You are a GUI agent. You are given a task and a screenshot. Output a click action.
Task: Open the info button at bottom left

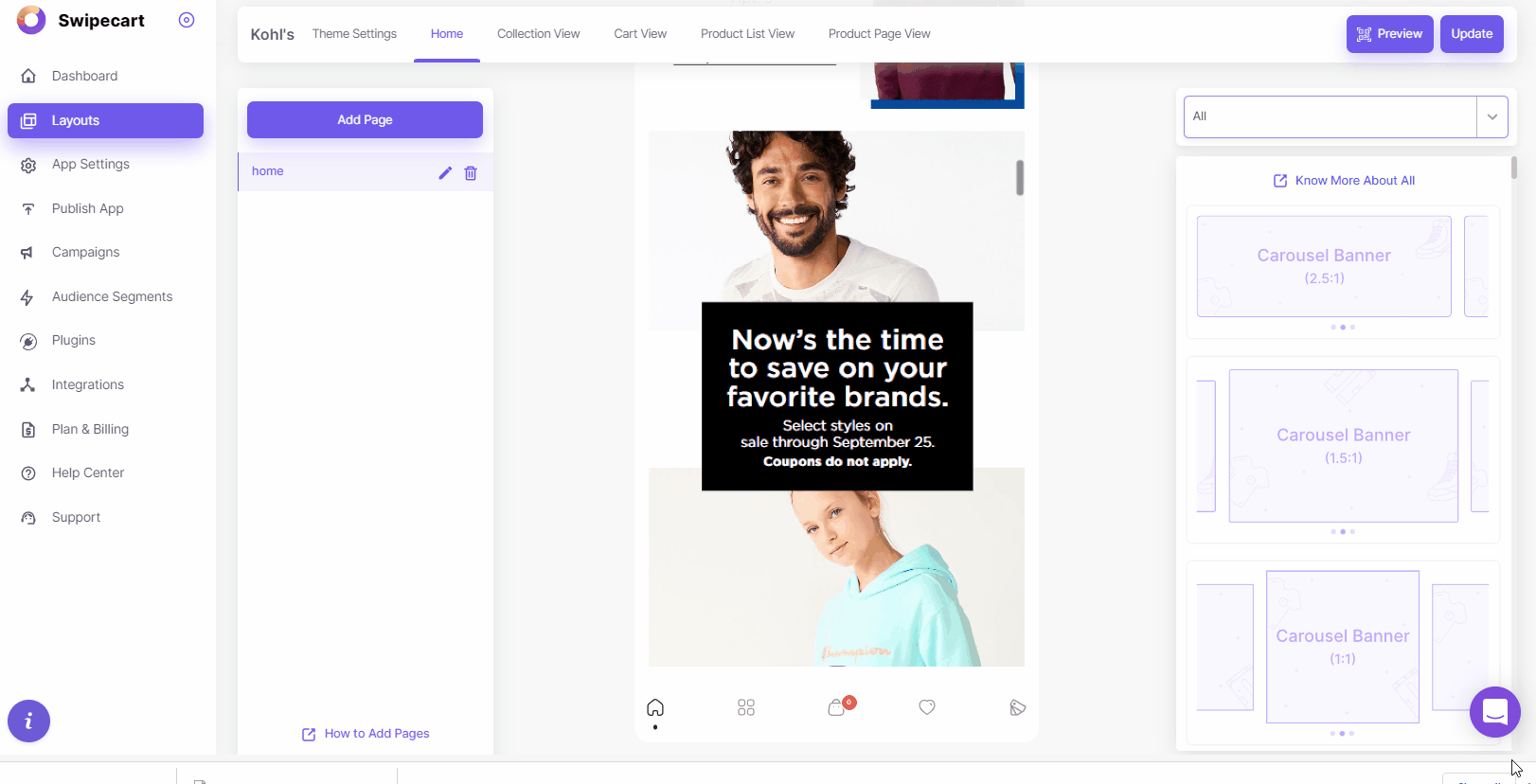coord(28,722)
